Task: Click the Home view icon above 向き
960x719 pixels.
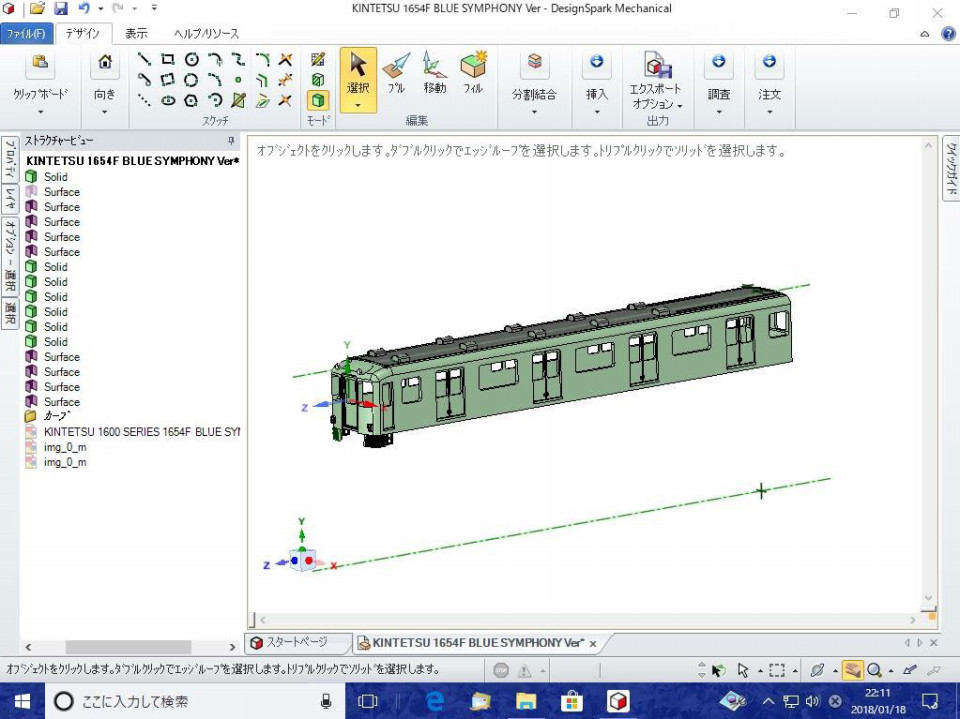Action: click(x=105, y=62)
